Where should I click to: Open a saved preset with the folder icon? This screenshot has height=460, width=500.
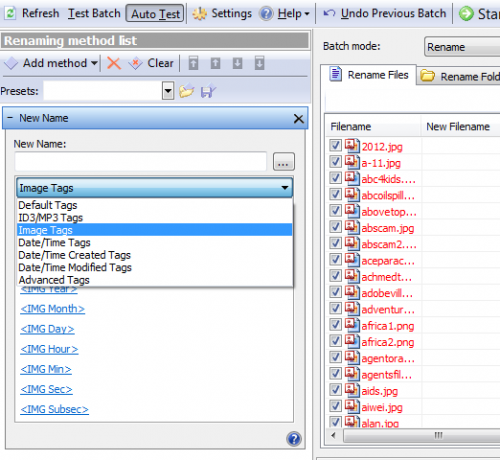(186, 91)
